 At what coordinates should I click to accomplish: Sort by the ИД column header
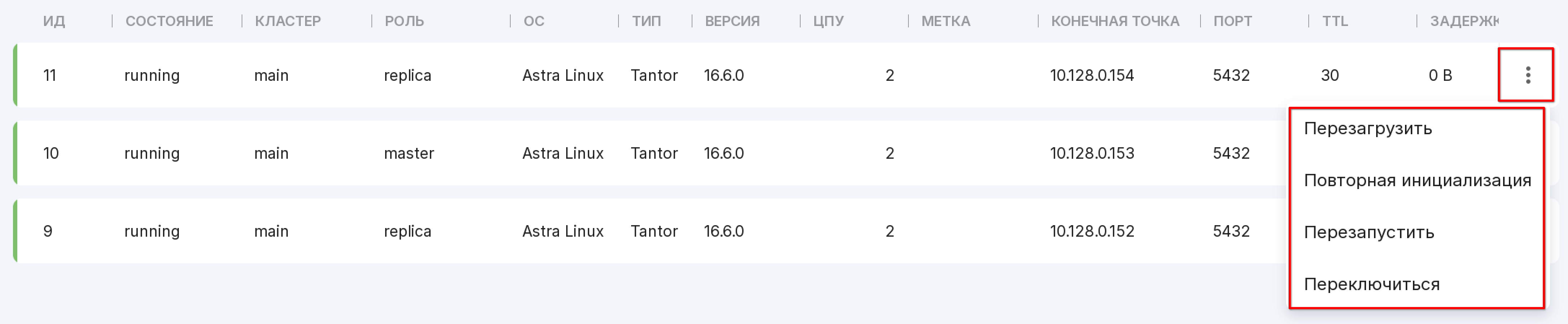pos(54,21)
